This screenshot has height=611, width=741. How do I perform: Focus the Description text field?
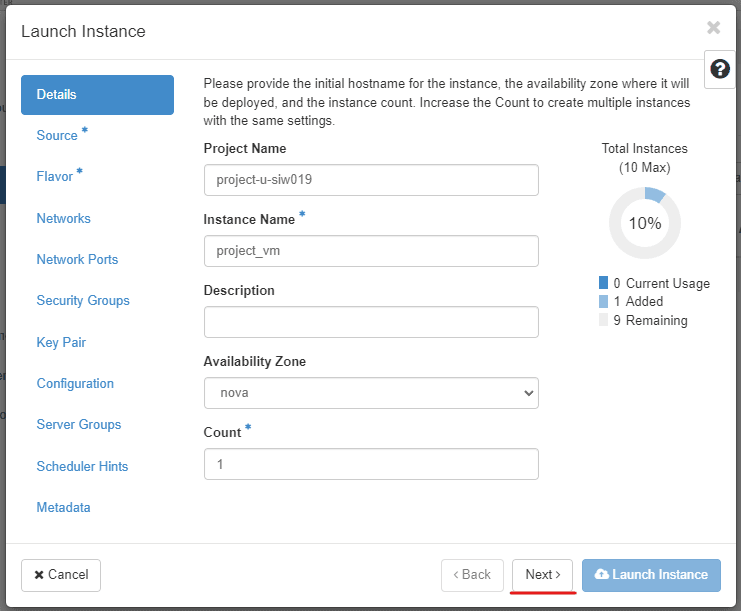tap(371, 322)
